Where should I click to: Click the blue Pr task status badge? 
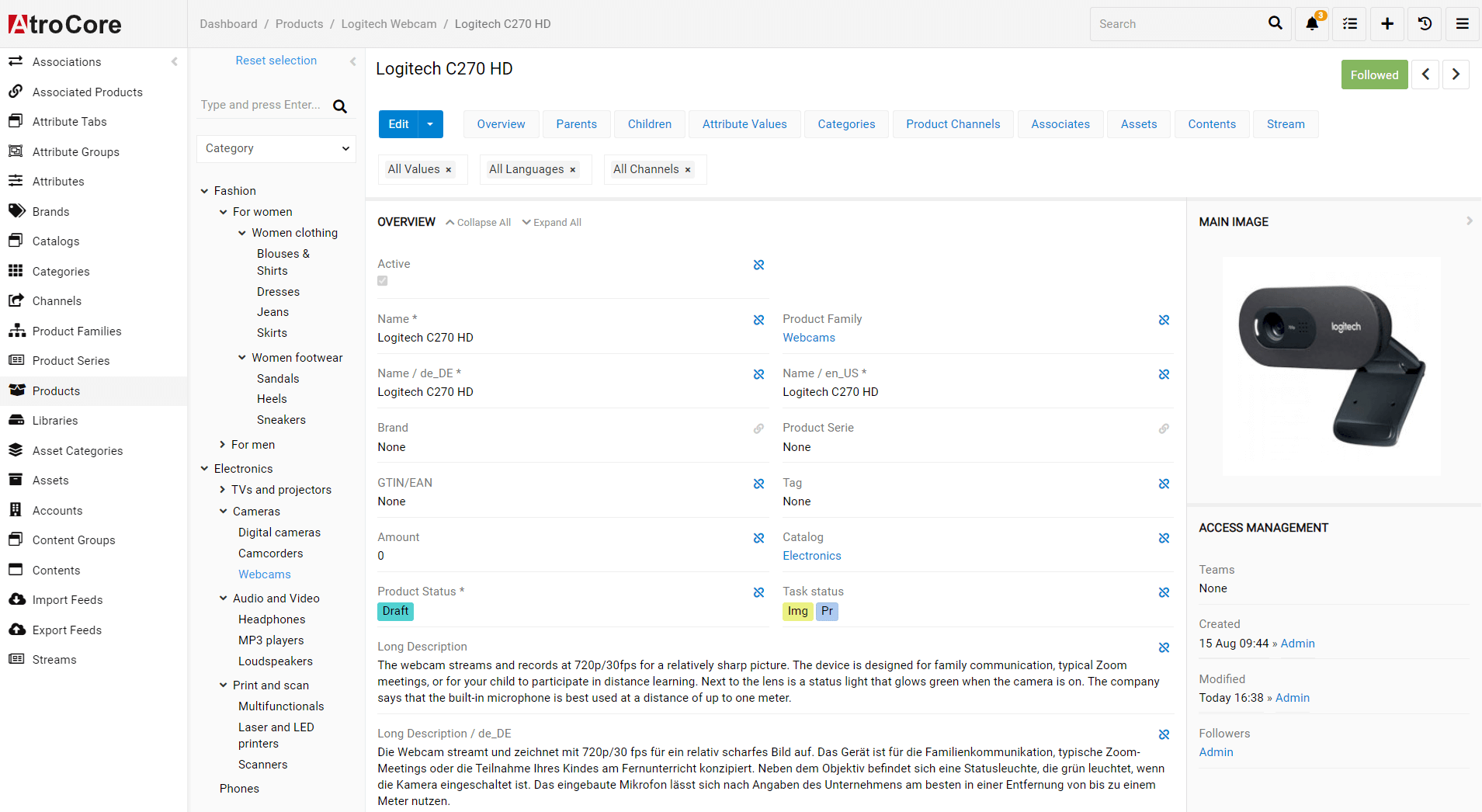[x=827, y=611]
